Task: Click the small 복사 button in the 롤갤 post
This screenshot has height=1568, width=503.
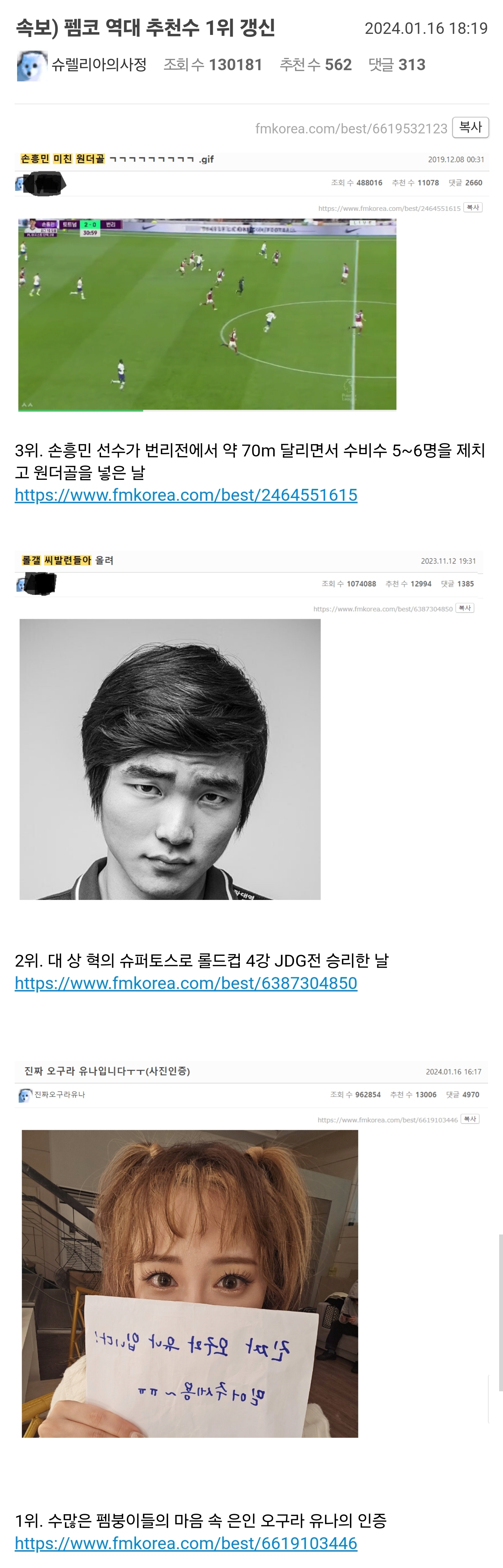Action: [465, 608]
